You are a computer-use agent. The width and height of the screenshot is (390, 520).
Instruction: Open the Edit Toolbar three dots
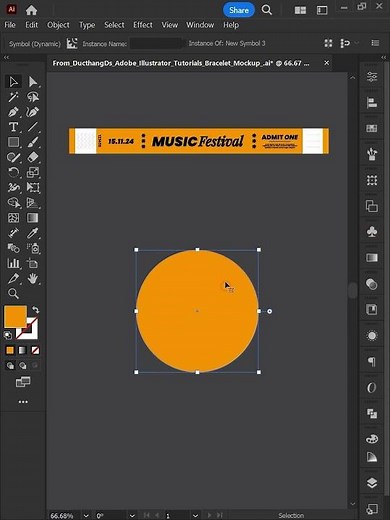[23, 402]
